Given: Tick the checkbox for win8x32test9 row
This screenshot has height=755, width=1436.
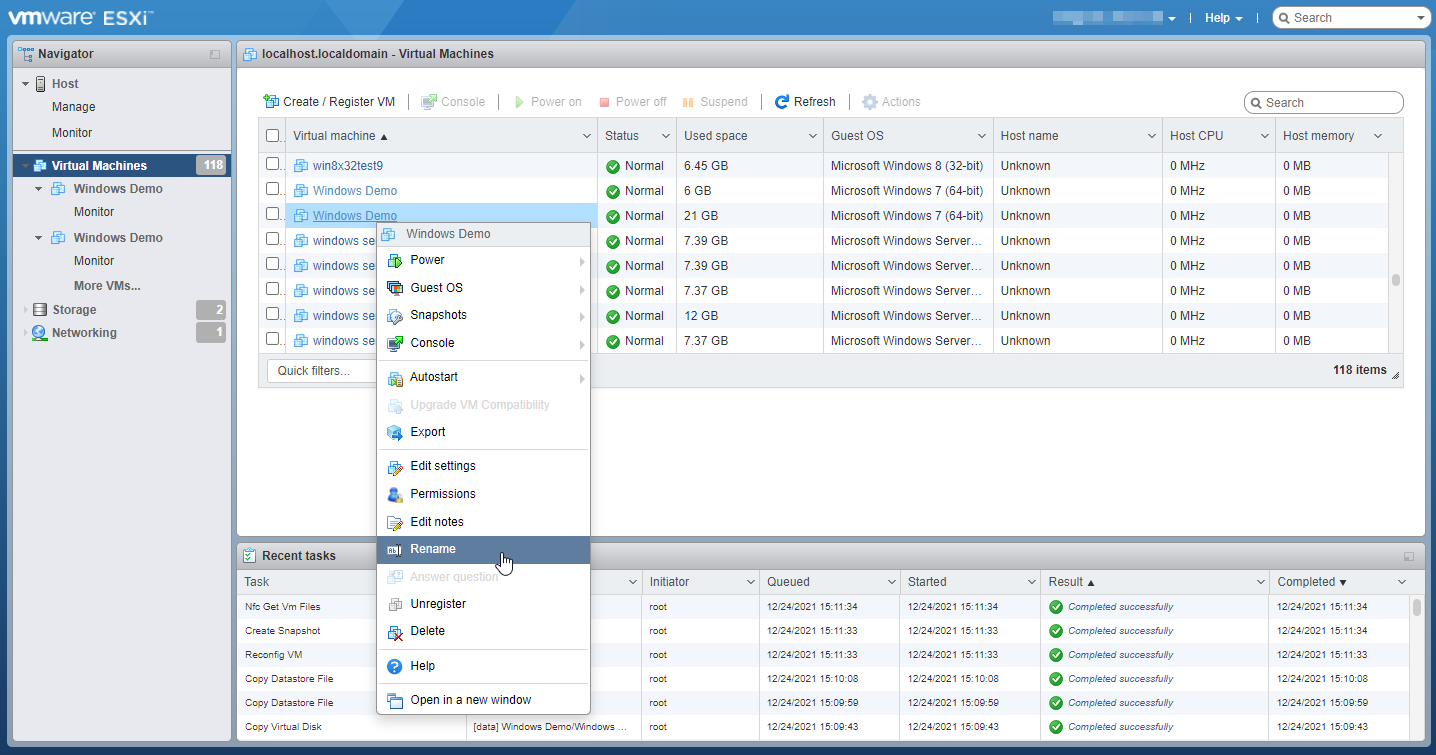Looking at the screenshot, I should coord(273,164).
